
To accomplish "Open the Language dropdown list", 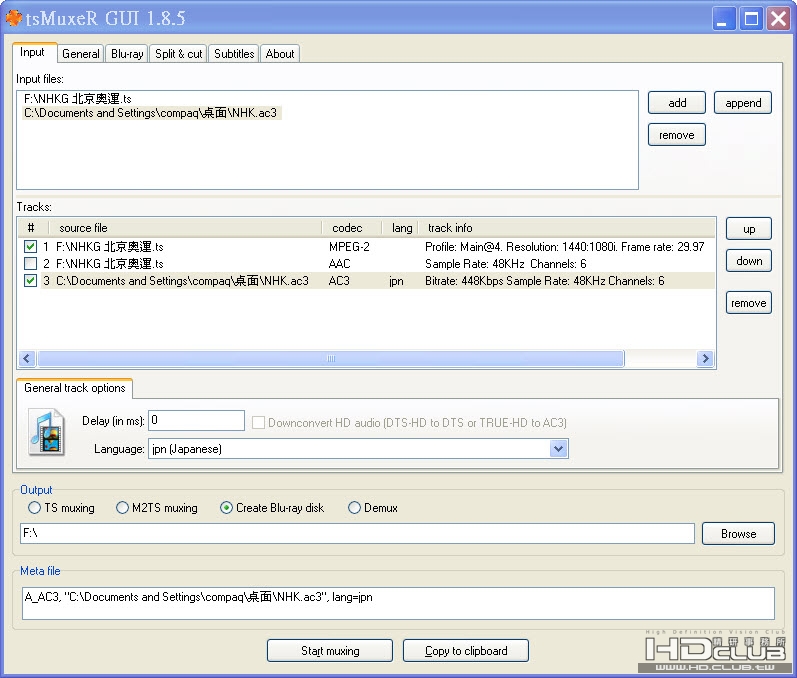I will pyautogui.click(x=558, y=449).
